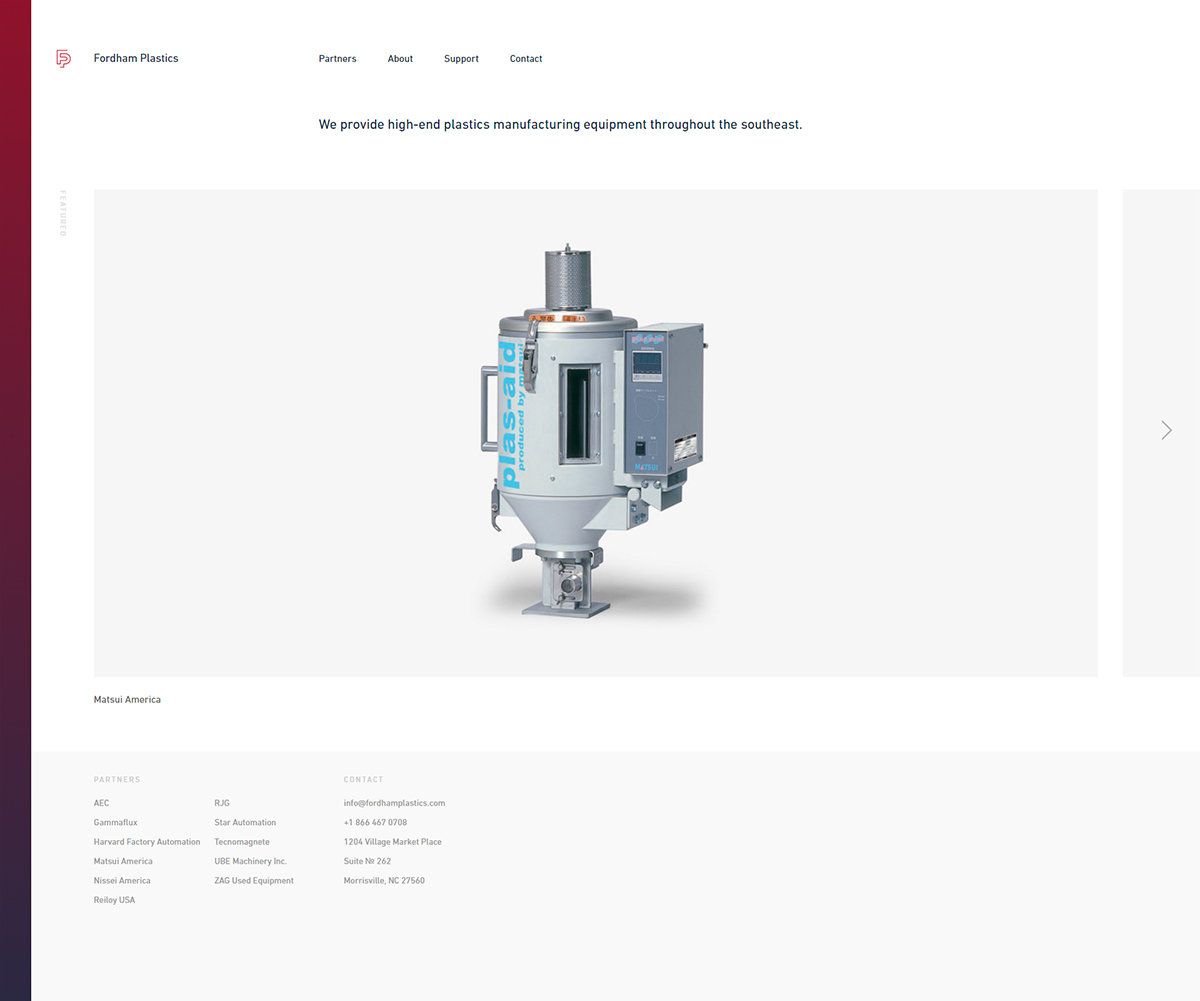The width and height of the screenshot is (1200, 1001).
Task: Advance carousel with the right arrow
Action: click(x=1166, y=430)
